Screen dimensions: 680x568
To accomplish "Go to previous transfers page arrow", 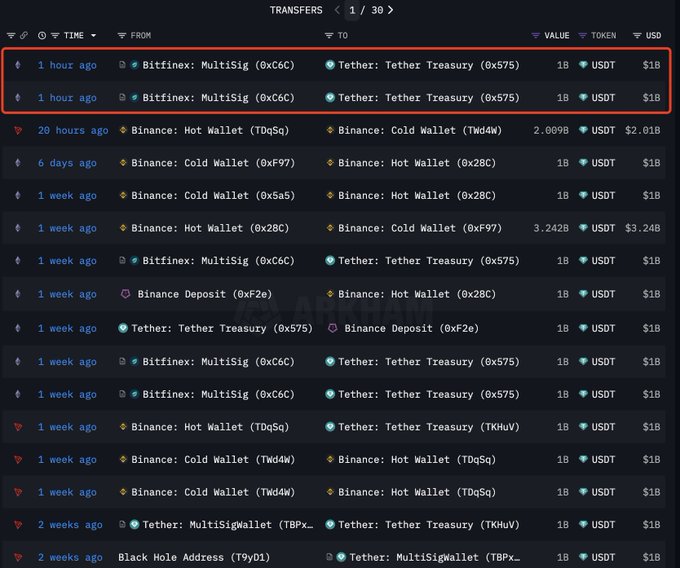I will click(337, 10).
